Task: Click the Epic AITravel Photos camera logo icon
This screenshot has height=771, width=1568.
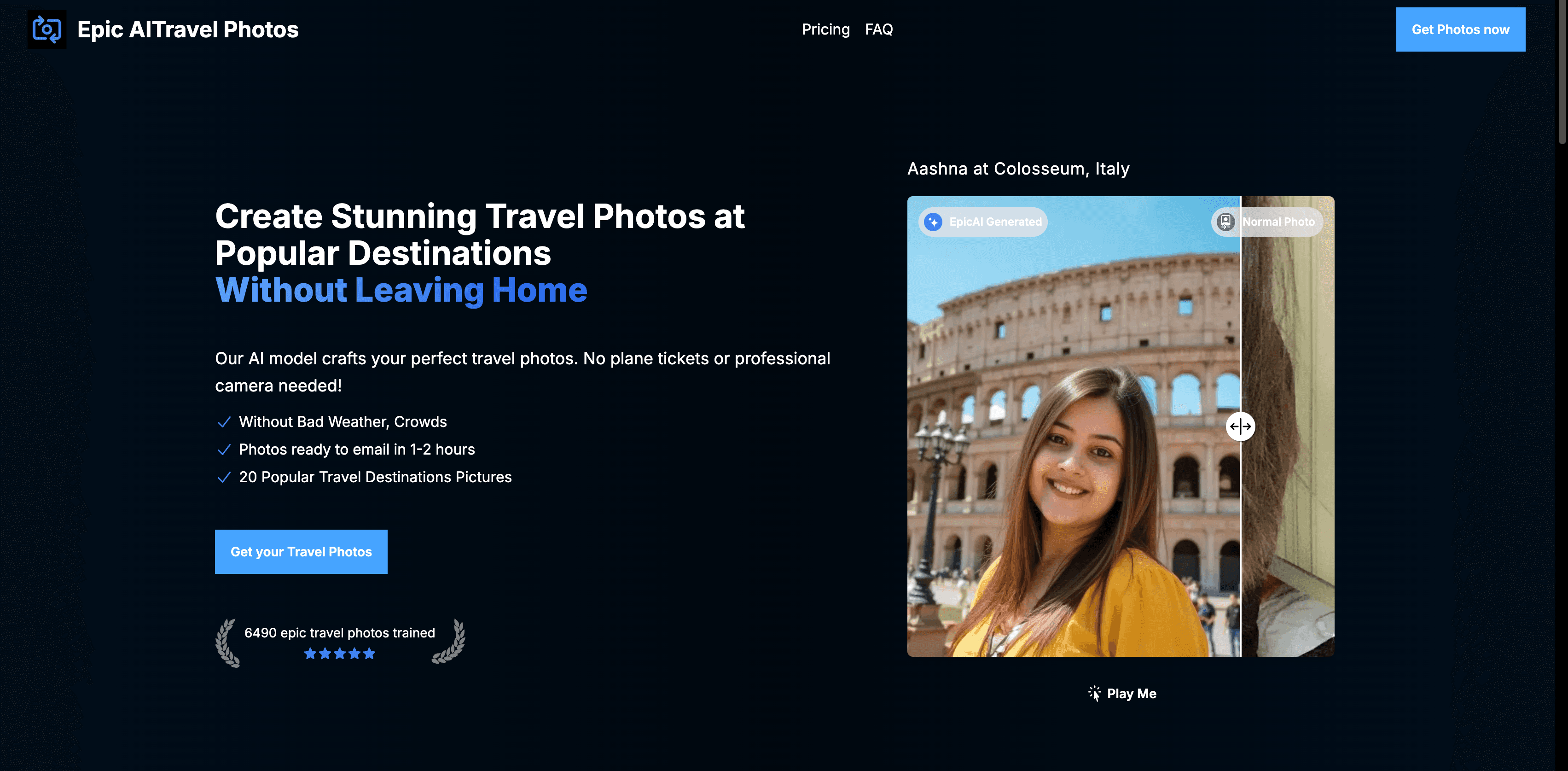Action: click(x=46, y=29)
